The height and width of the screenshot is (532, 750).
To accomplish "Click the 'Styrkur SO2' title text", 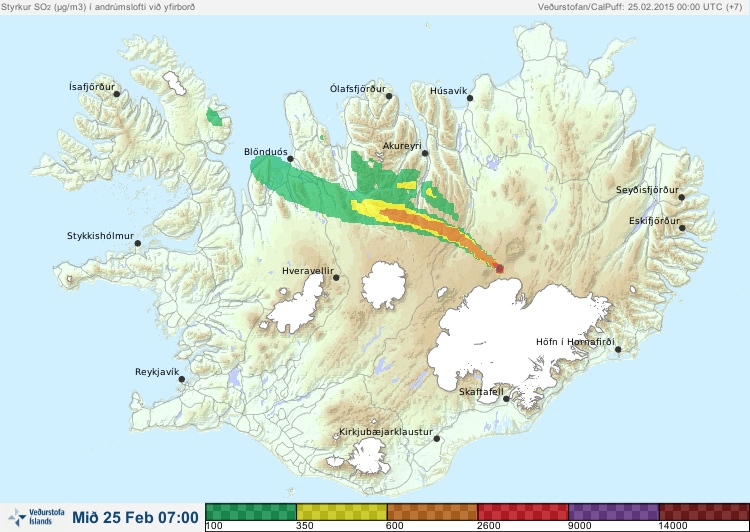I will [27, 7].
